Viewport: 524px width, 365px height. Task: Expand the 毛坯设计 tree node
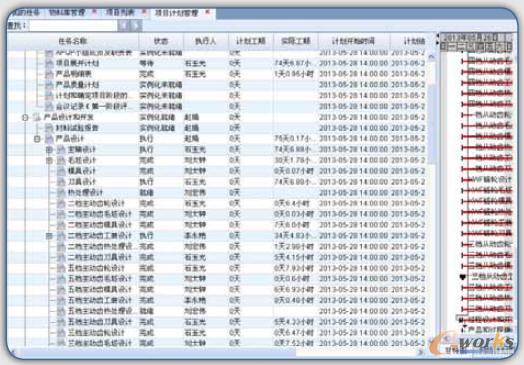49,160
